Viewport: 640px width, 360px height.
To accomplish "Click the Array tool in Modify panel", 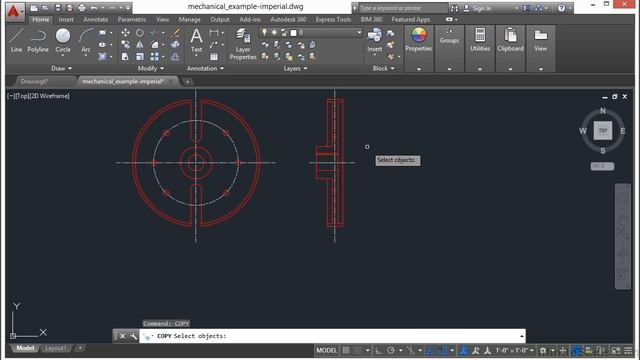I will coord(154,57).
